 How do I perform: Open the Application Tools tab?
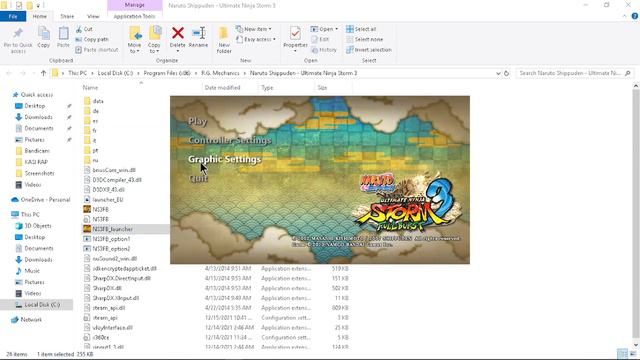point(134,16)
